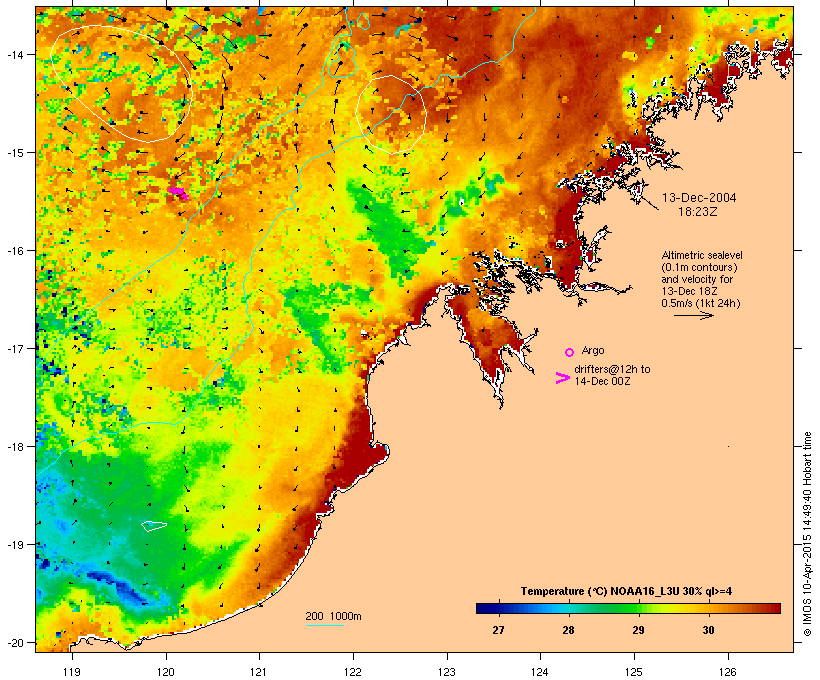Click the latitude axis label '-18'
Image resolution: width=820 pixels, height=680 pixels.
click(x=14, y=446)
